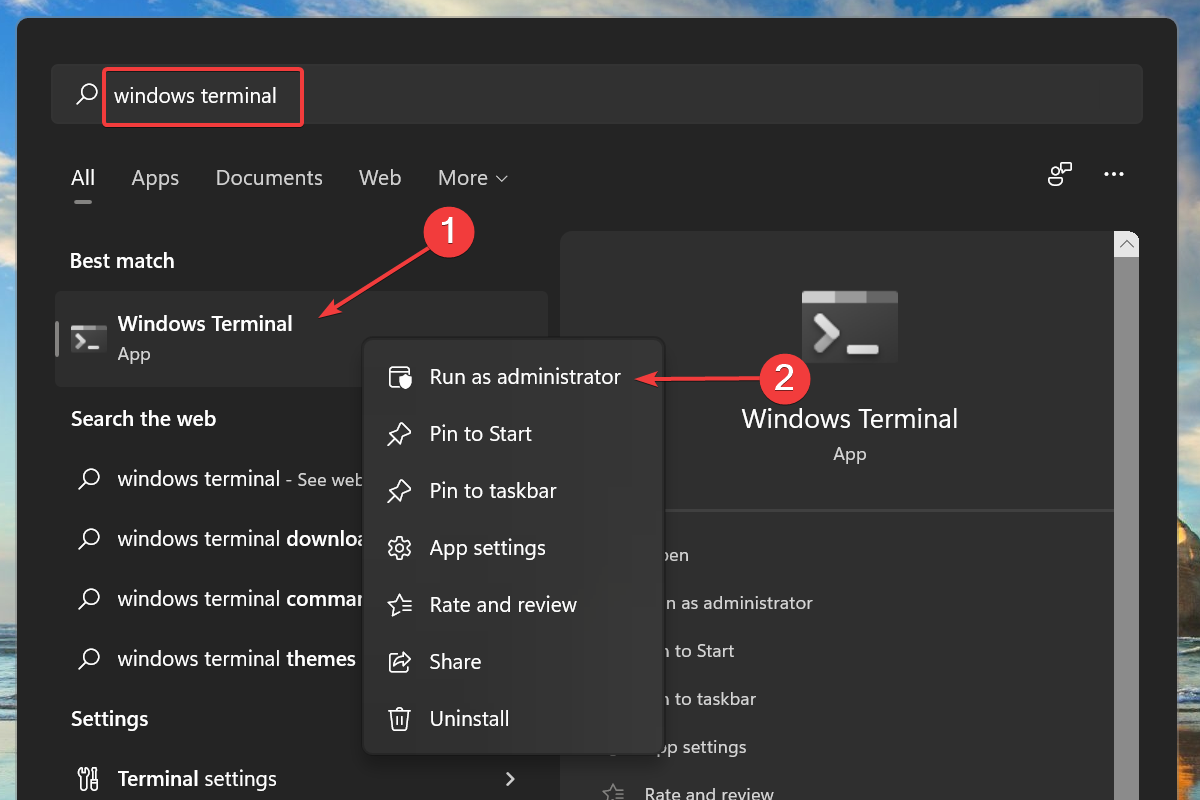Click Rate and review in the preview pane
1200x800 pixels.
709,794
